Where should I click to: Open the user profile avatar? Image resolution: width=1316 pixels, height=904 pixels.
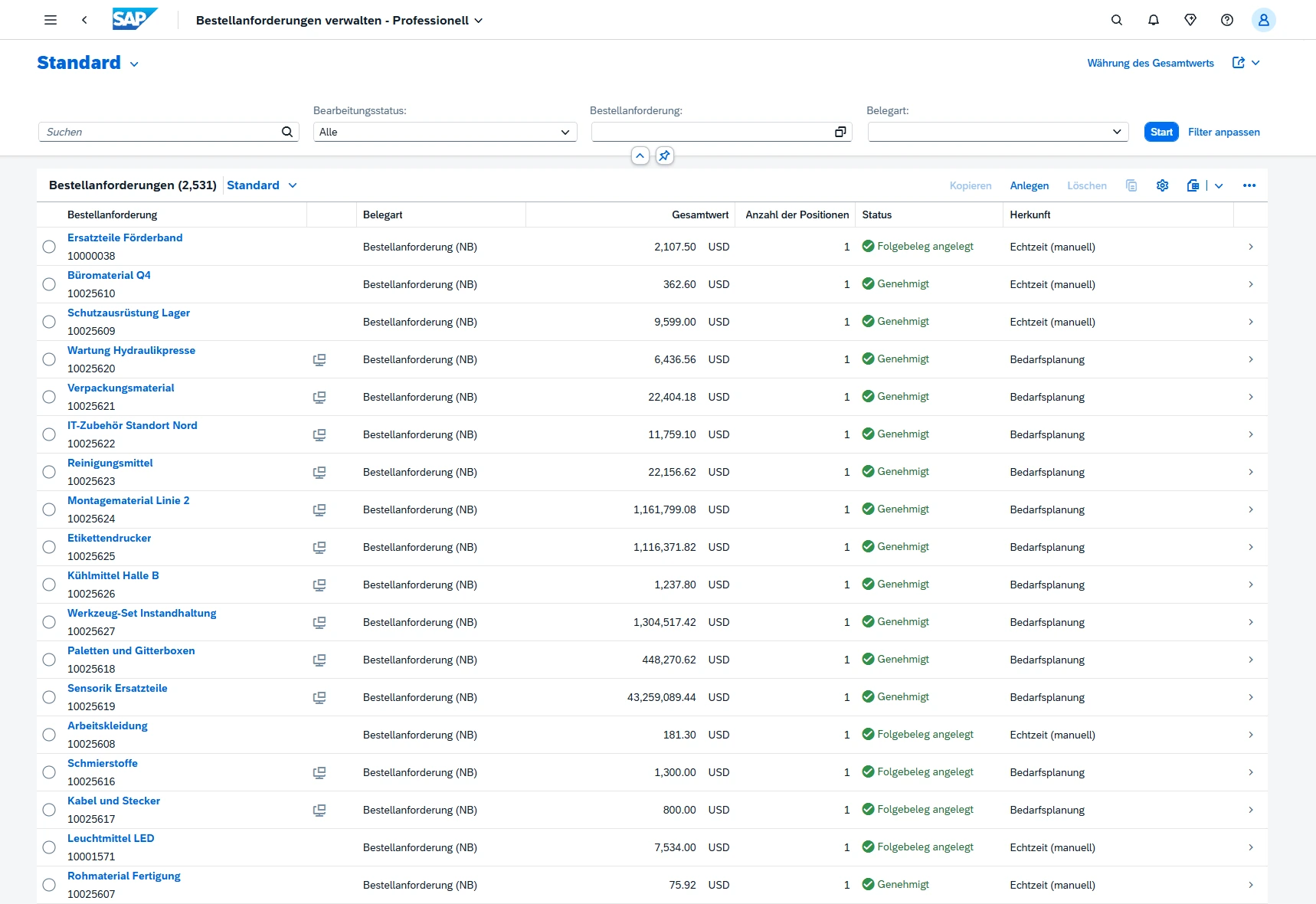coord(1264,20)
